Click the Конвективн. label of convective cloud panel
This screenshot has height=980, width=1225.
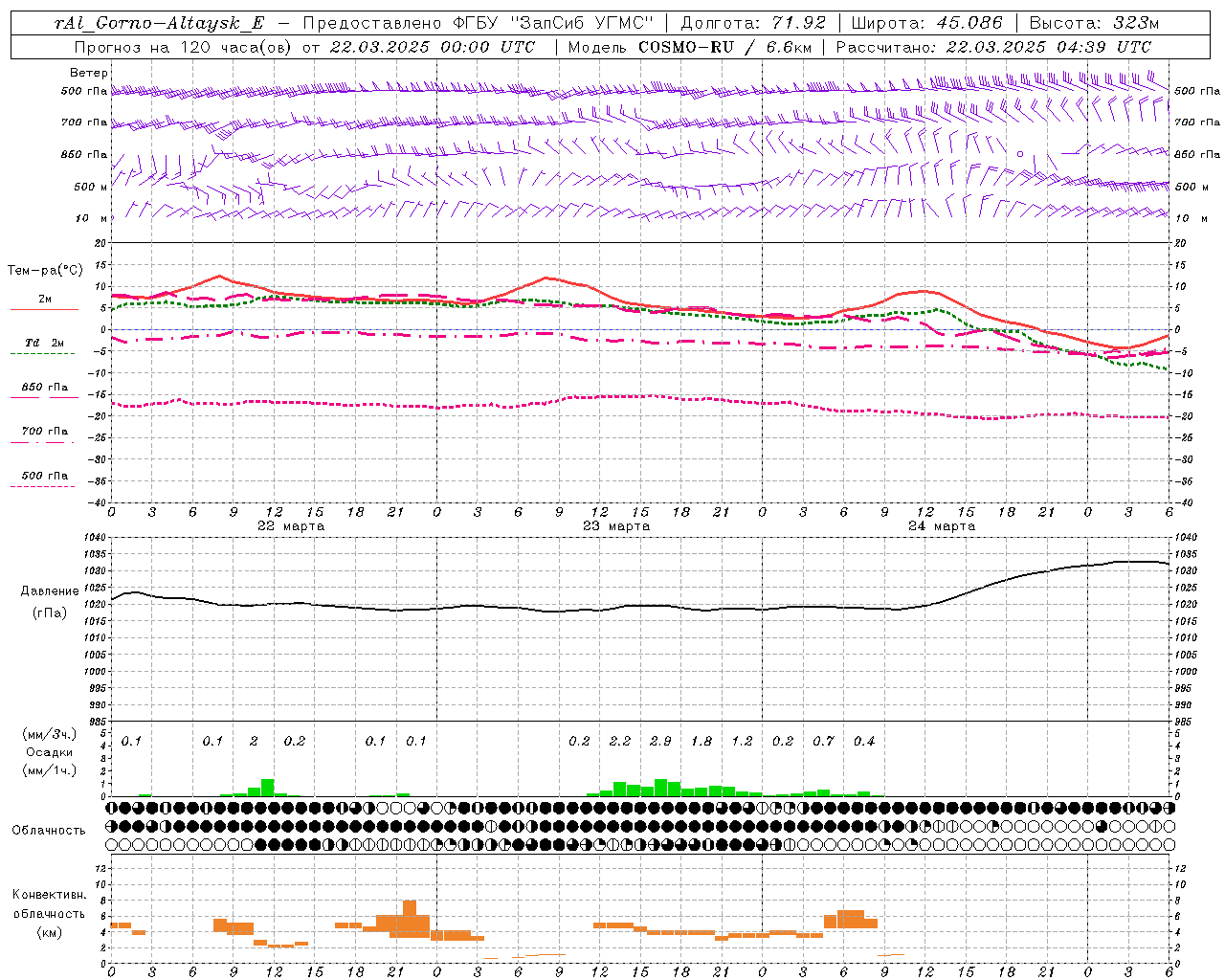tap(49, 895)
